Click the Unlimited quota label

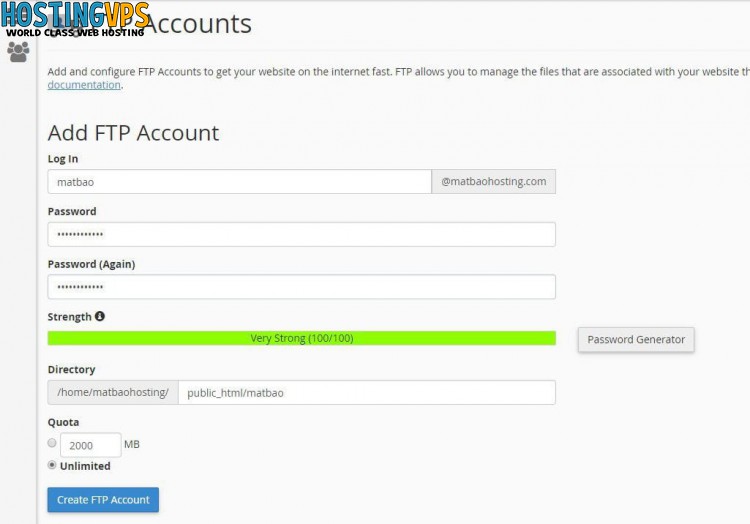point(85,466)
